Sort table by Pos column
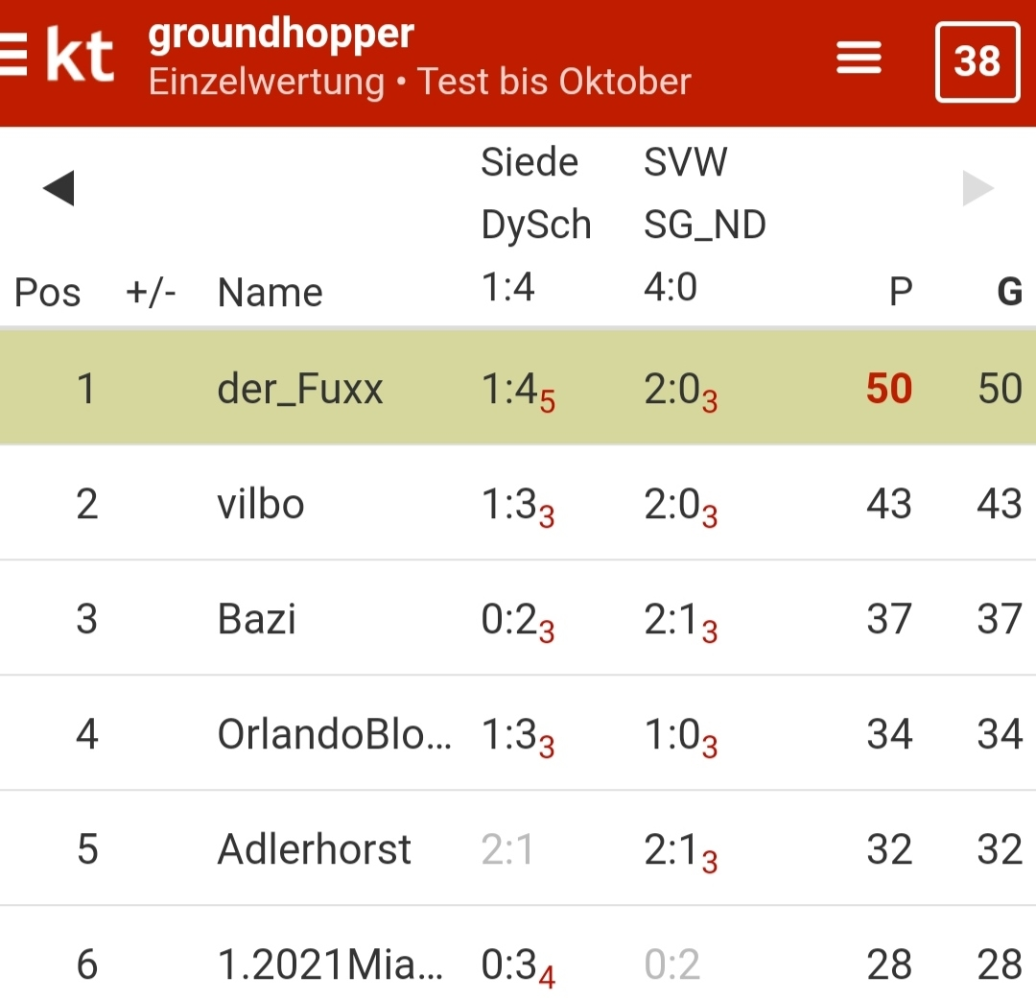The width and height of the screenshot is (1036, 1000). [x=48, y=292]
